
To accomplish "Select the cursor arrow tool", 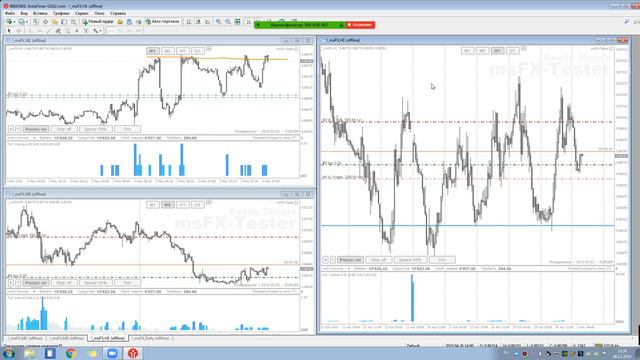I will click(x=9, y=31).
